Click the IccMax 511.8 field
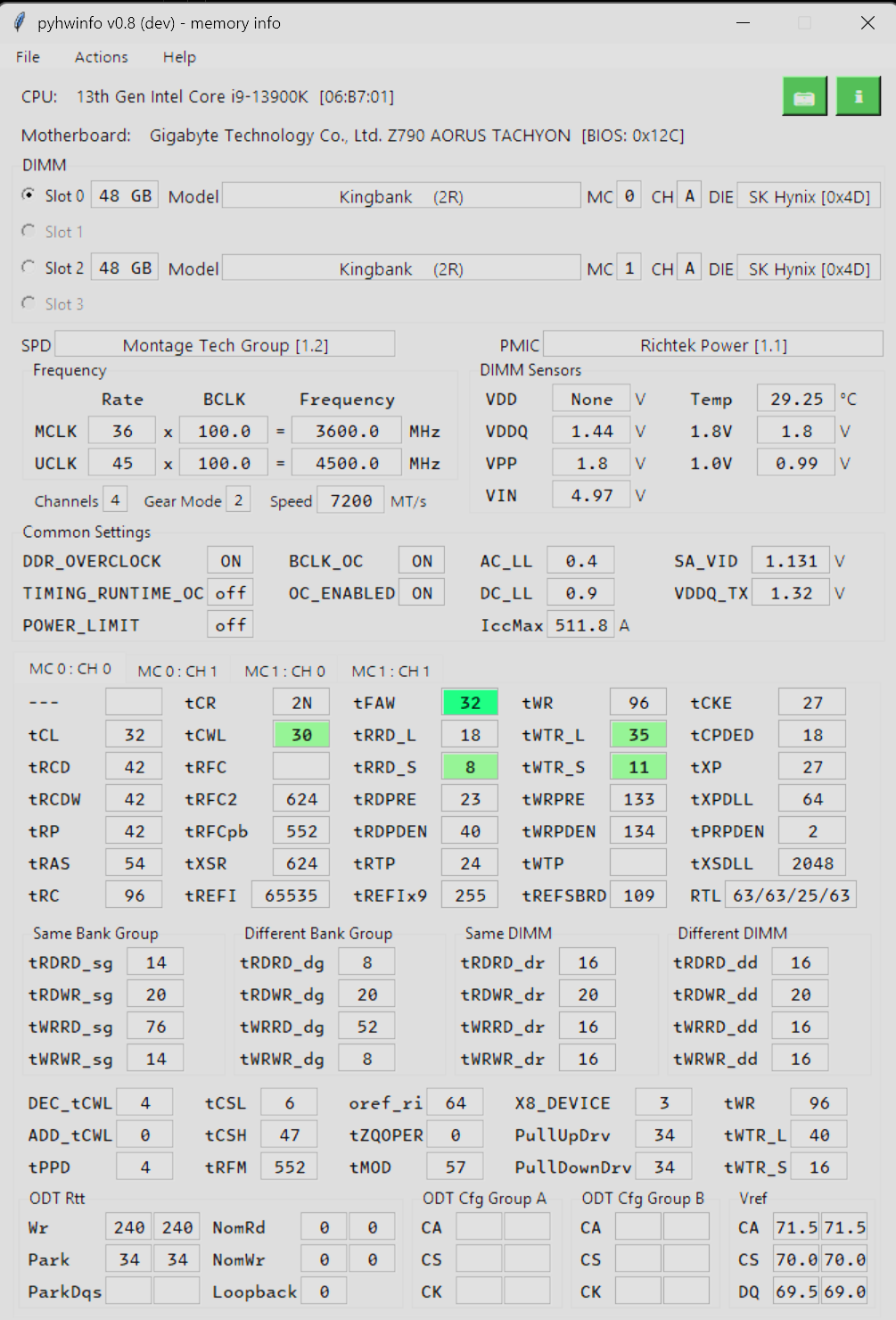This screenshot has width=896, height=1320. tap(581, 625)
